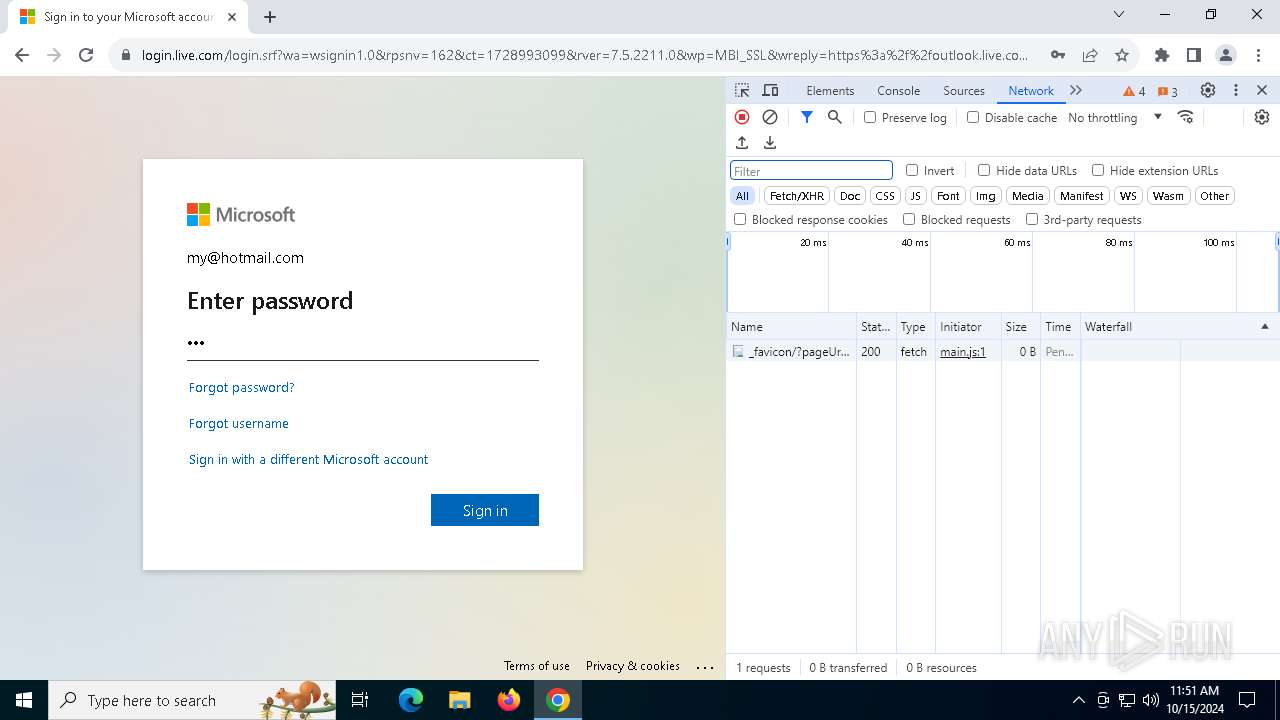Reload the page

click(x=86, y=55)
